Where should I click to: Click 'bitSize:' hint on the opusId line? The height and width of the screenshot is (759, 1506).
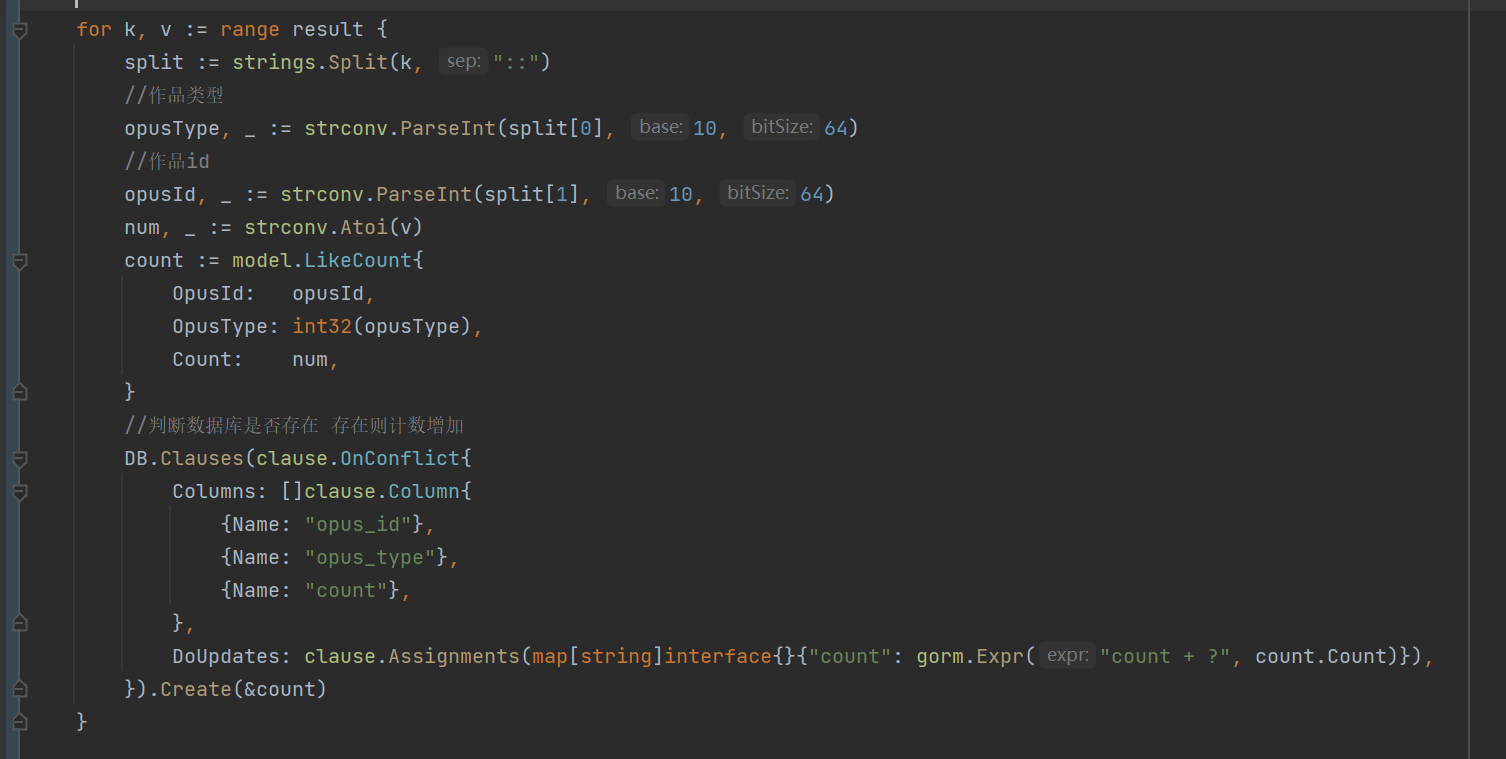tap(756, 193)
